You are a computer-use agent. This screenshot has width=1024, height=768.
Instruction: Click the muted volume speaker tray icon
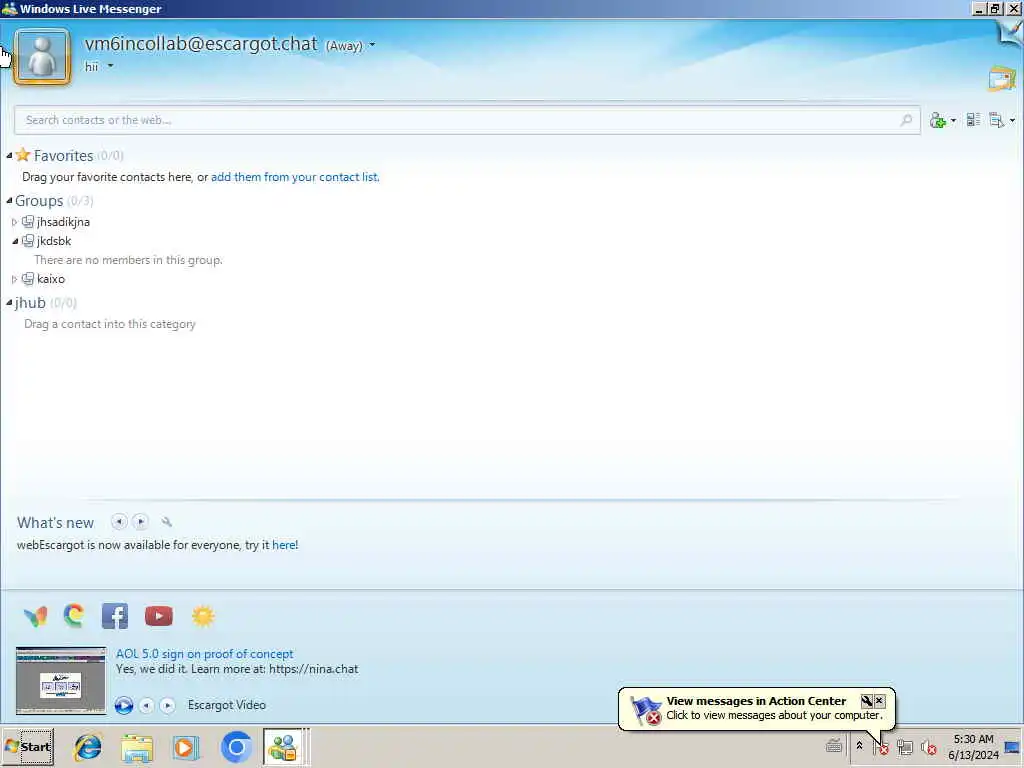click(929, 746)
